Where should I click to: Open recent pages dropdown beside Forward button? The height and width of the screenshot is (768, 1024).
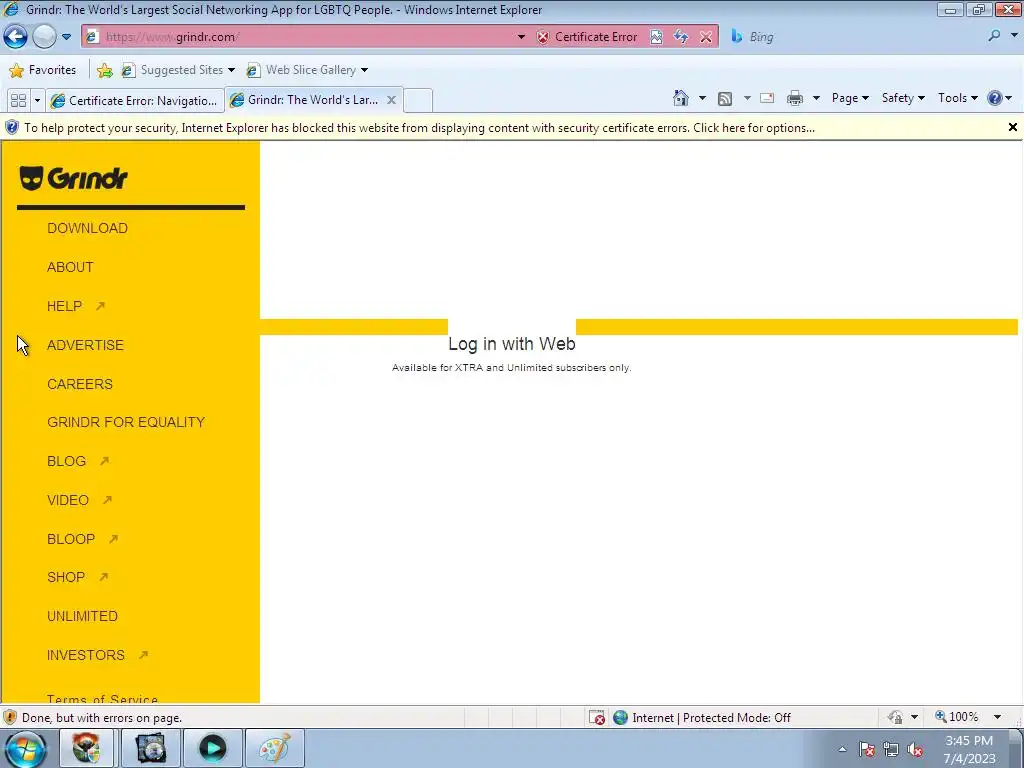[x=67, y=37]
